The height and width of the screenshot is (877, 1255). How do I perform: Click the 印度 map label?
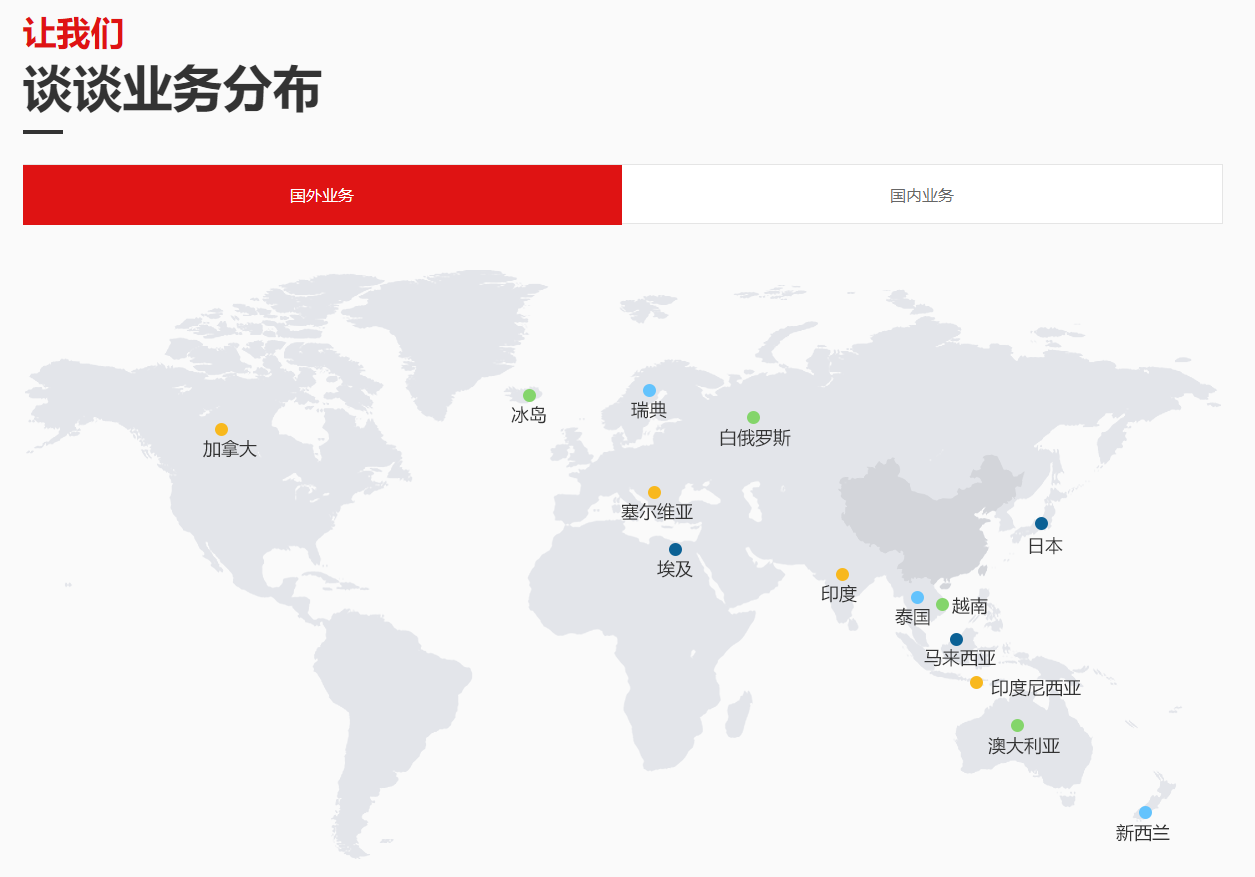pos(839,594)
